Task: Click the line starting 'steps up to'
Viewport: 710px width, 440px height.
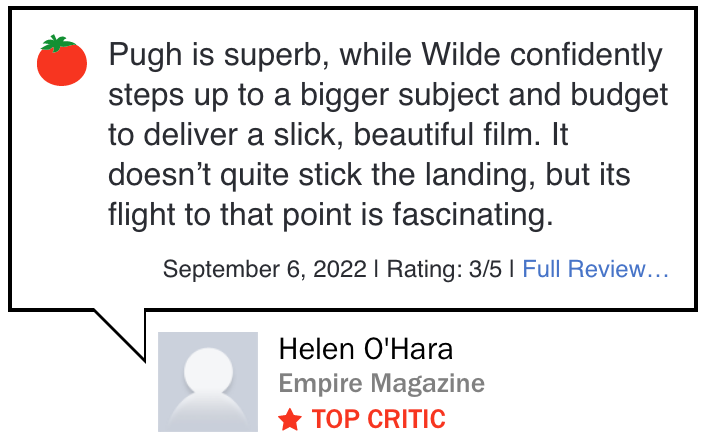Action: click(x=388, y=96)
